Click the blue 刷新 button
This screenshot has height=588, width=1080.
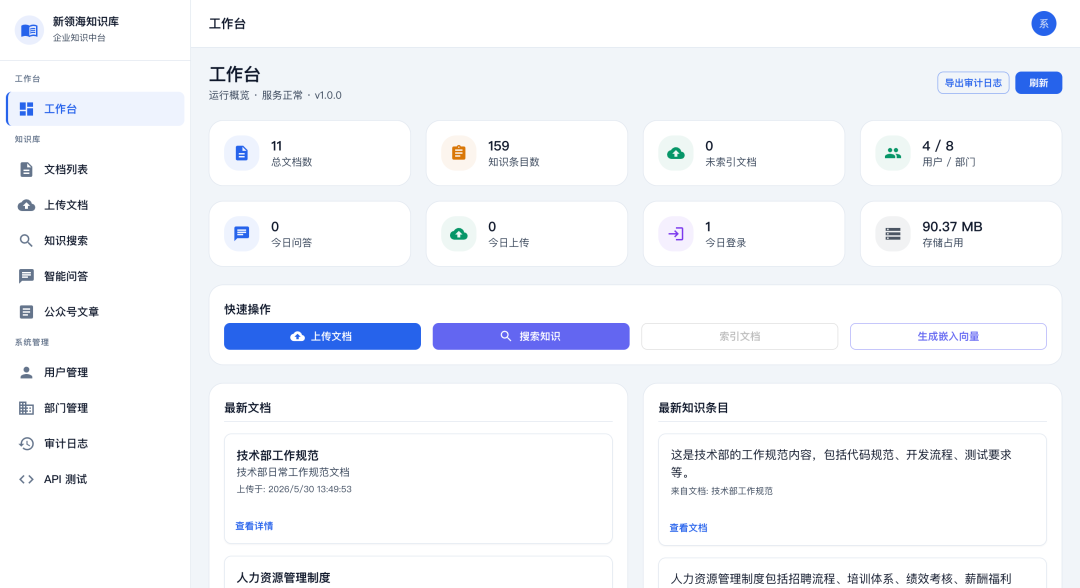(x=1039, y=83)
